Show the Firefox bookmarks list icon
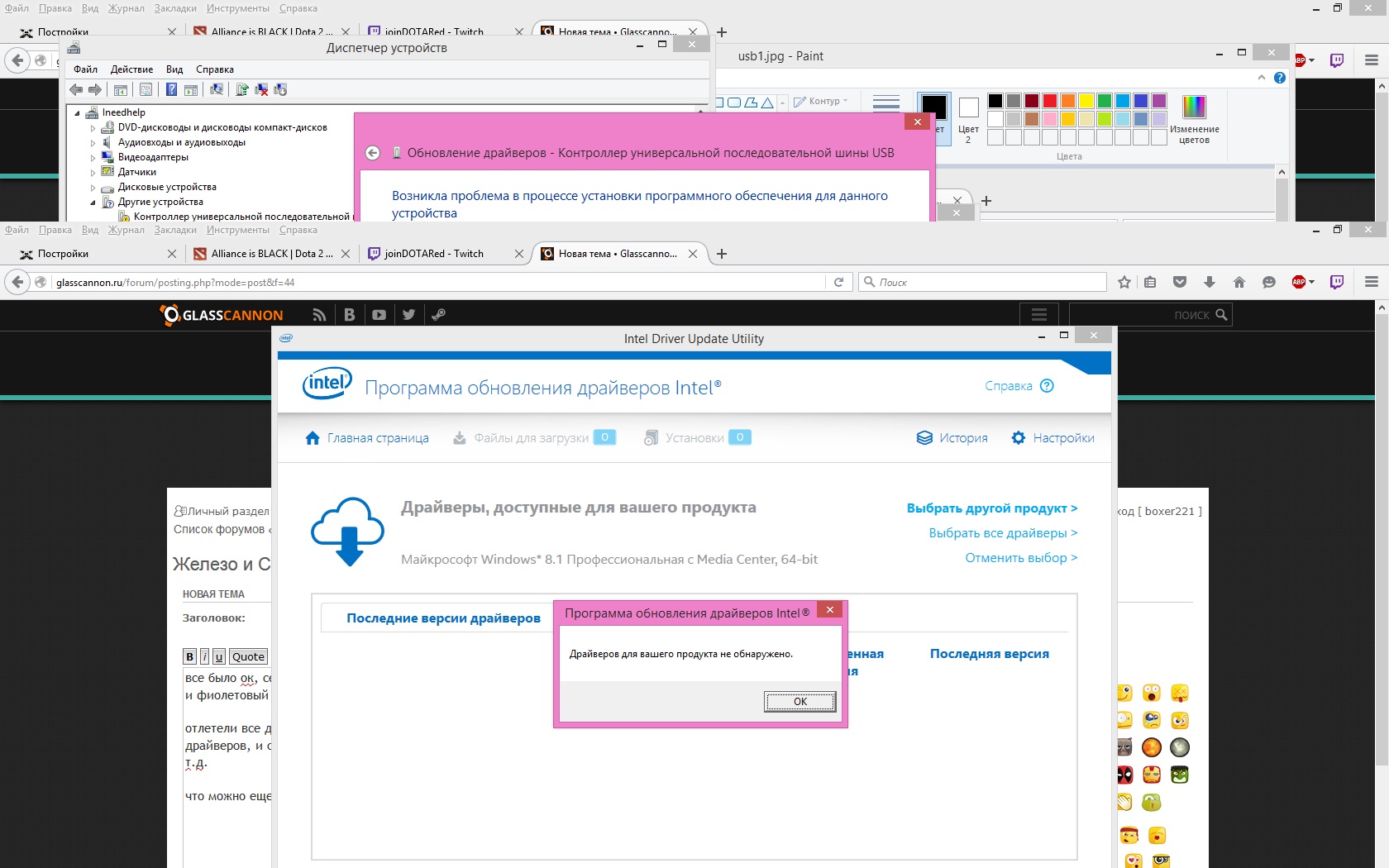 point(1150,282)
